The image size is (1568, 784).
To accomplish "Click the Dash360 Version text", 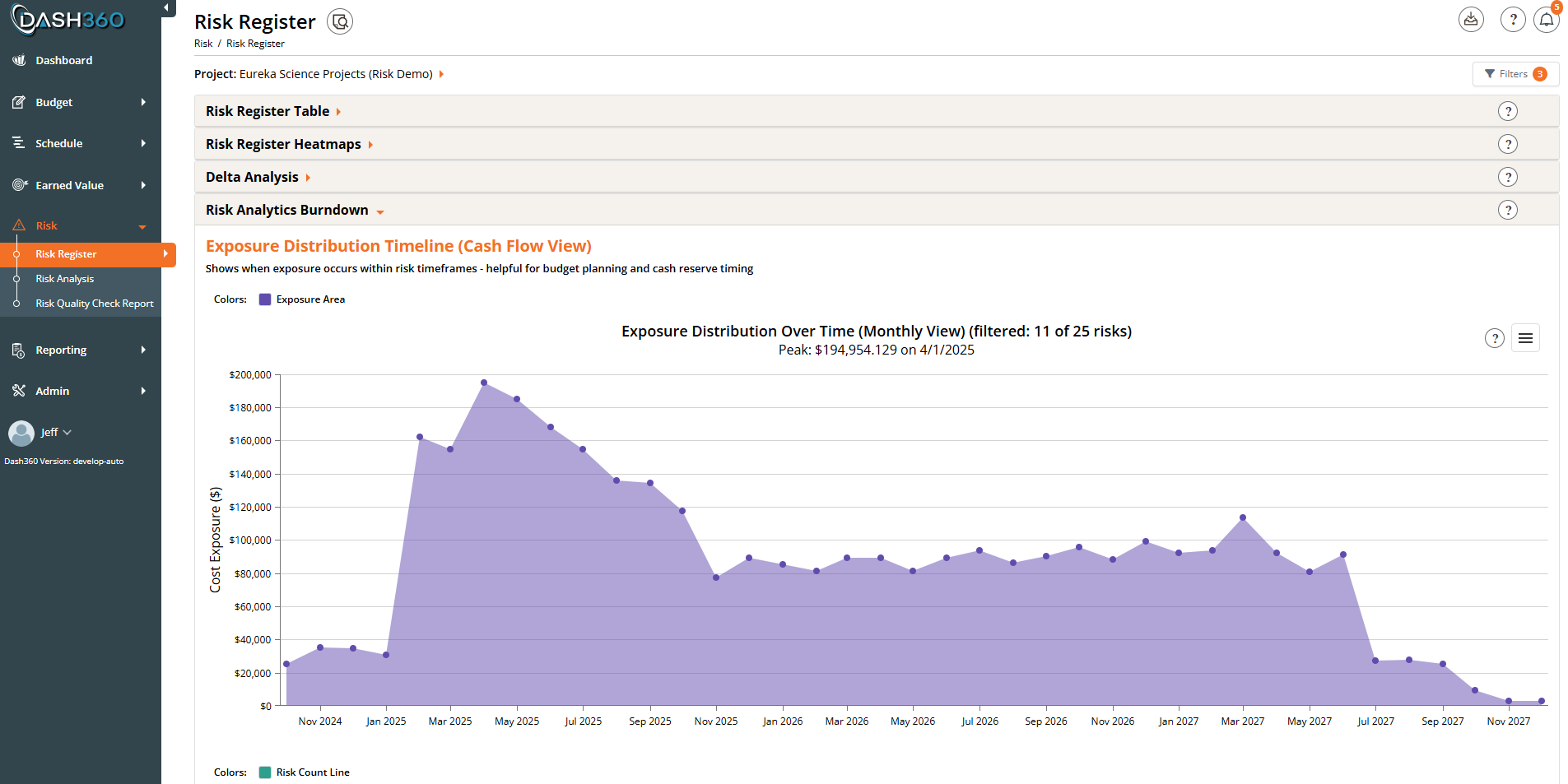I will [64, 462].
